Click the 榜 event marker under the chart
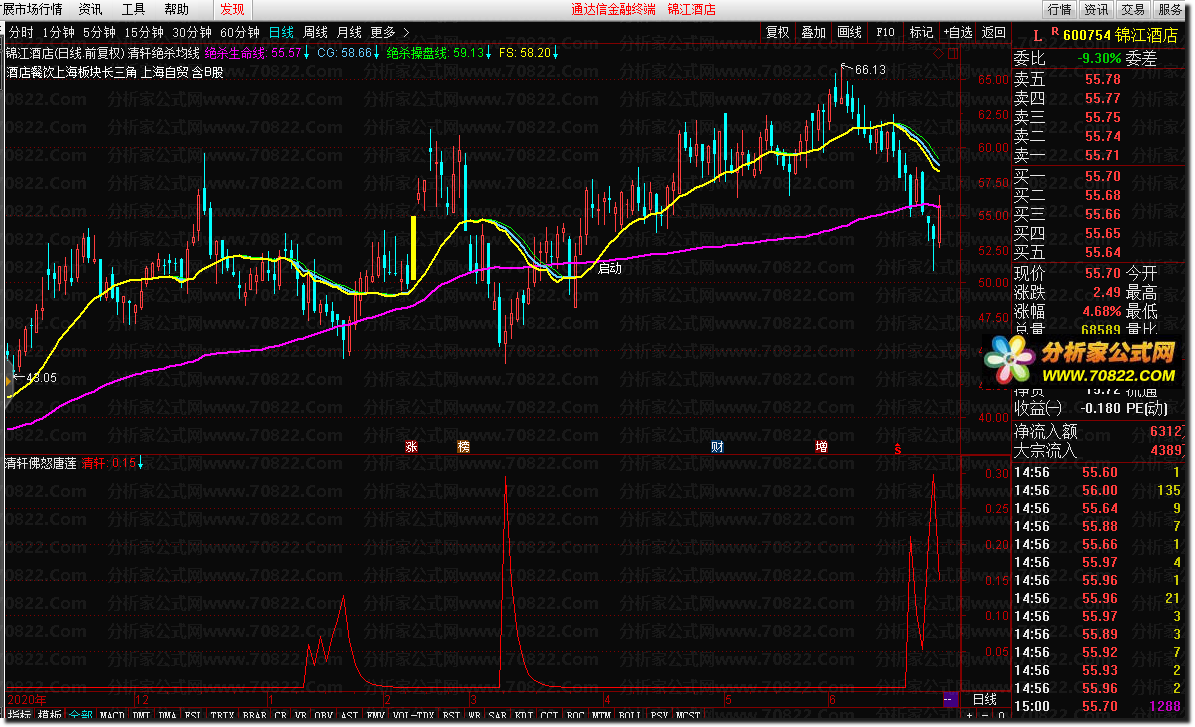The width and height of the screenshot is (1195, 727). [x=463, y=447]
